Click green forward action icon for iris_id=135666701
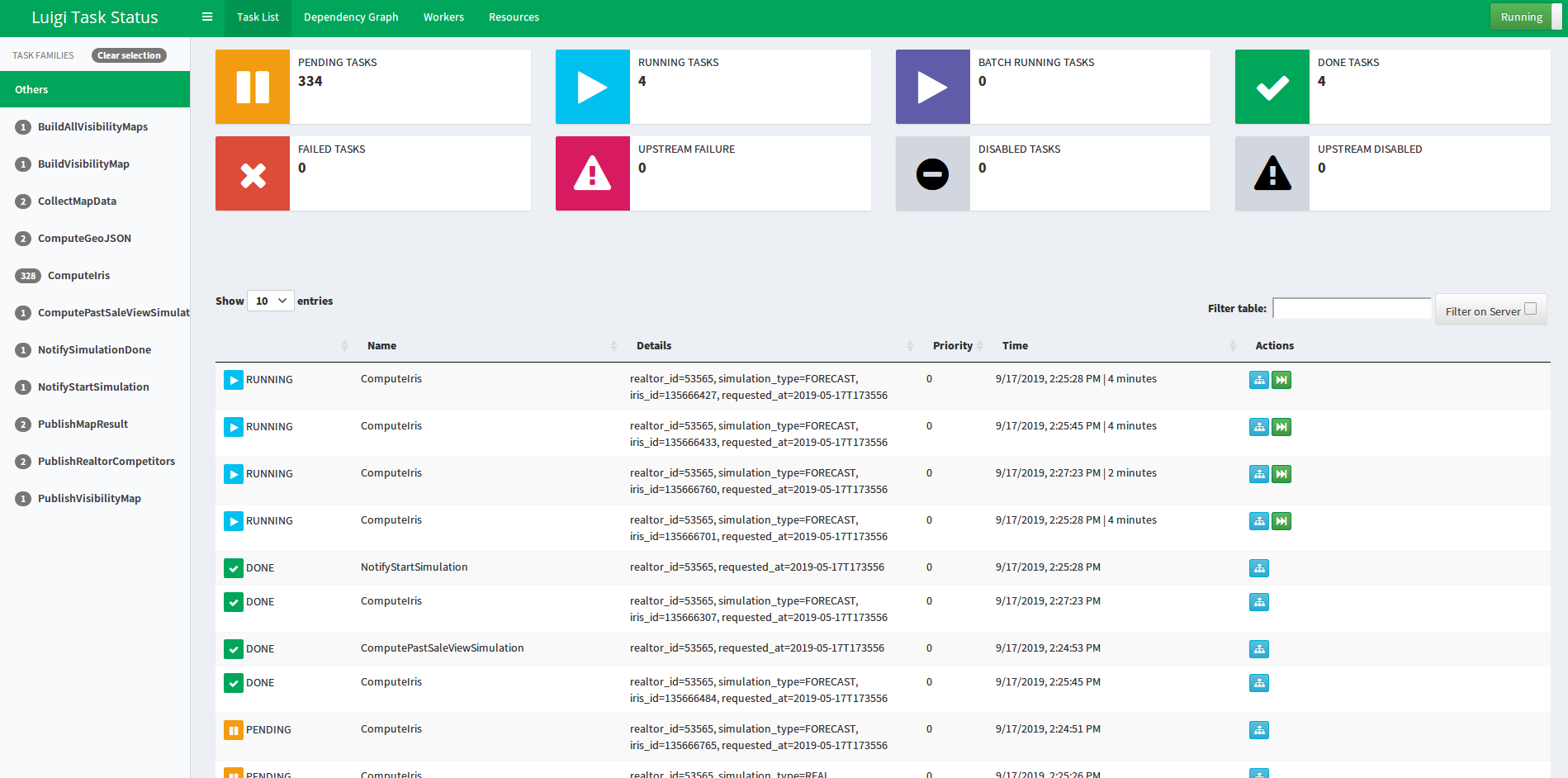 pos(1281,521)
